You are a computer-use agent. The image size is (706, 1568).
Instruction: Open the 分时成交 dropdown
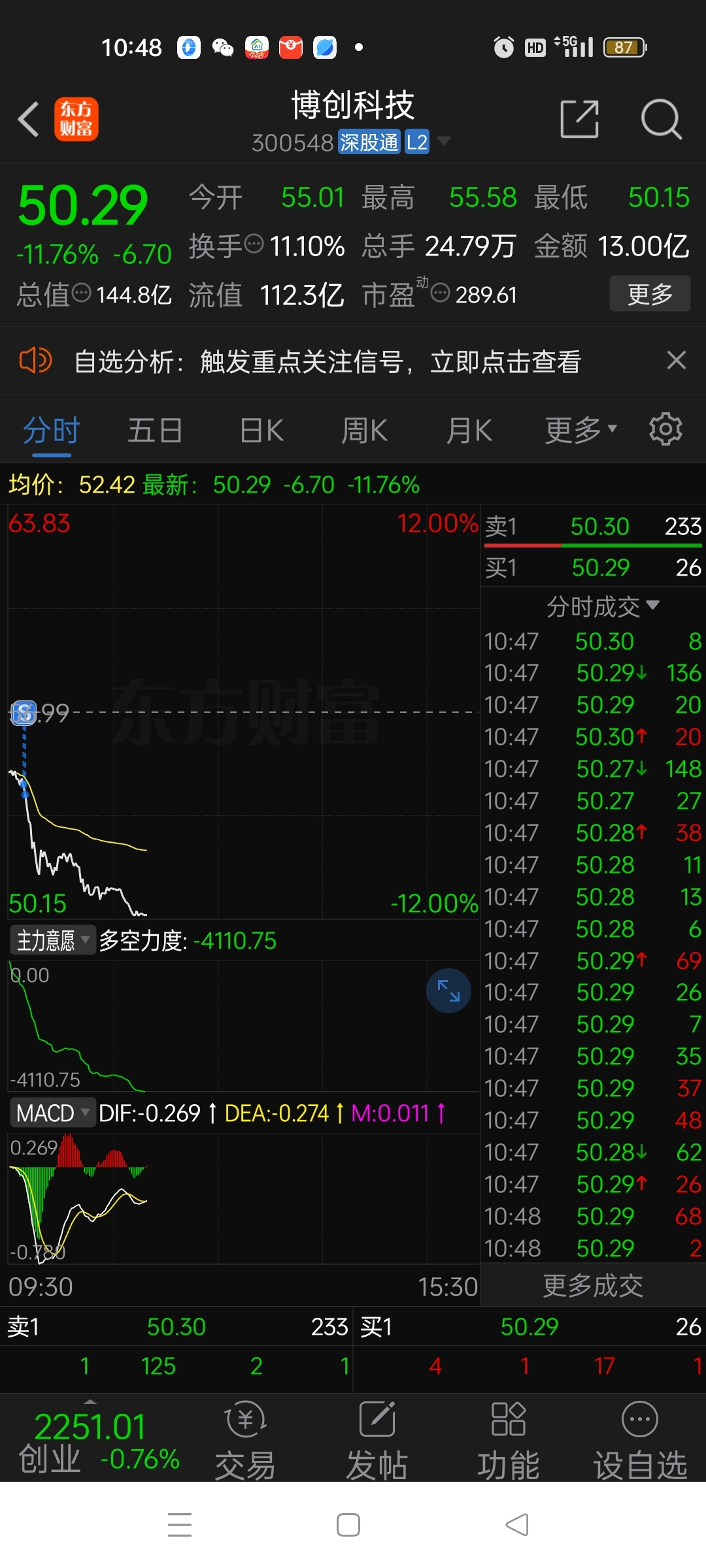pos(603,607)
